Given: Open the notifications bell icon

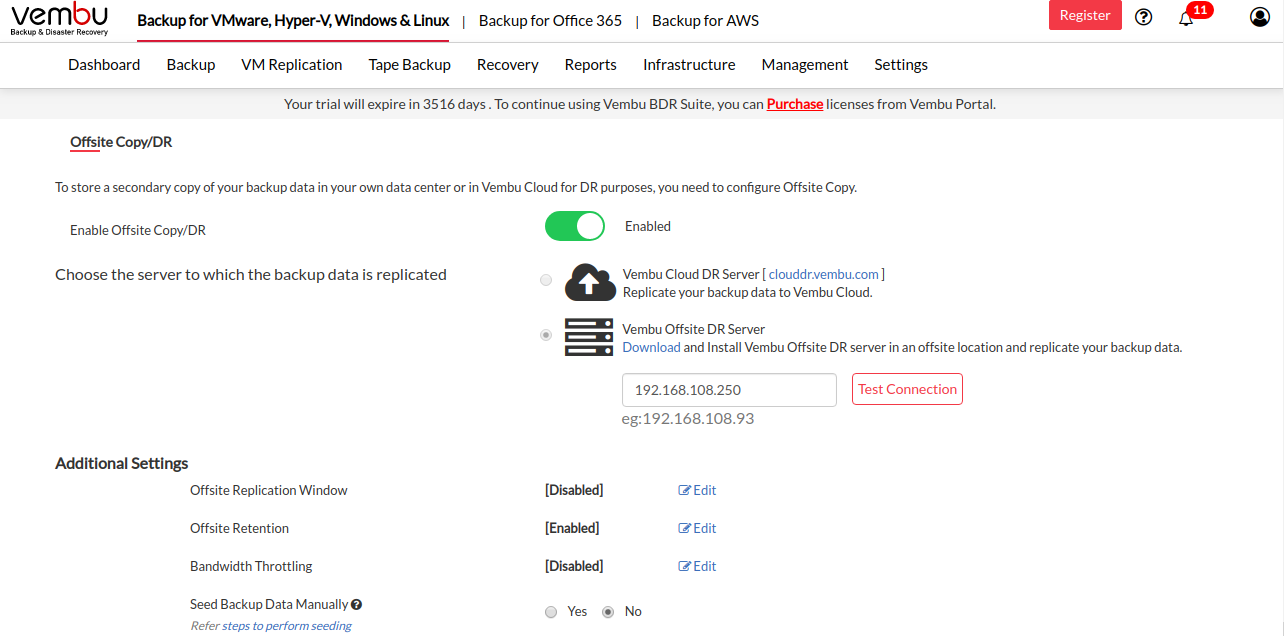Looking at the screenshot, I should coord(1186,18).
